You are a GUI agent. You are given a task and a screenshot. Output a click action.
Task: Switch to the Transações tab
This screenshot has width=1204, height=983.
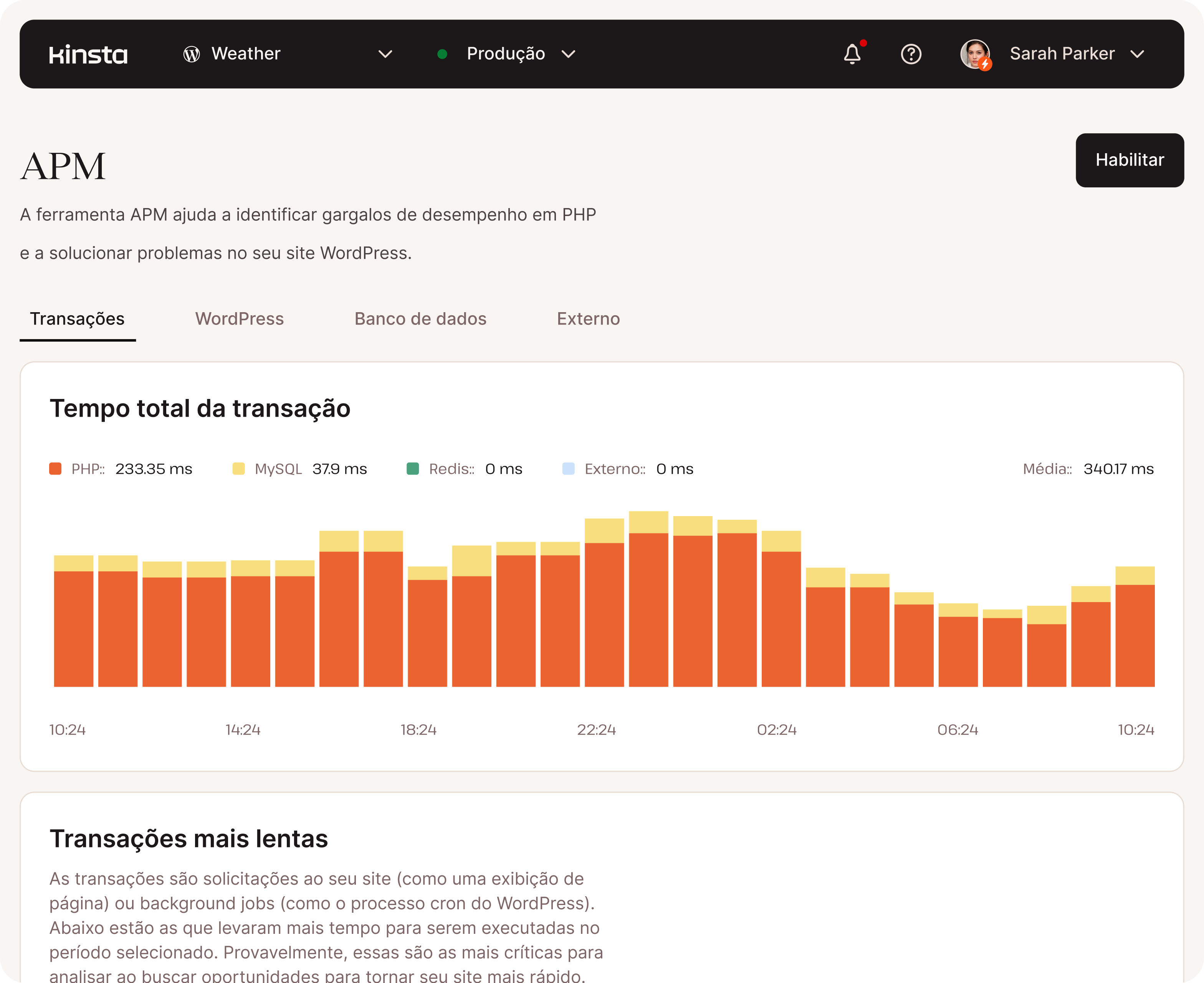pos(78,319)
